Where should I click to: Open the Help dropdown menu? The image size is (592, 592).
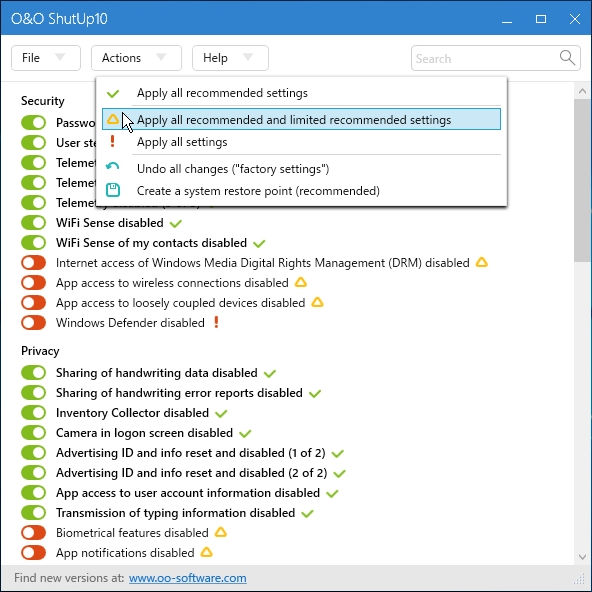230,58
